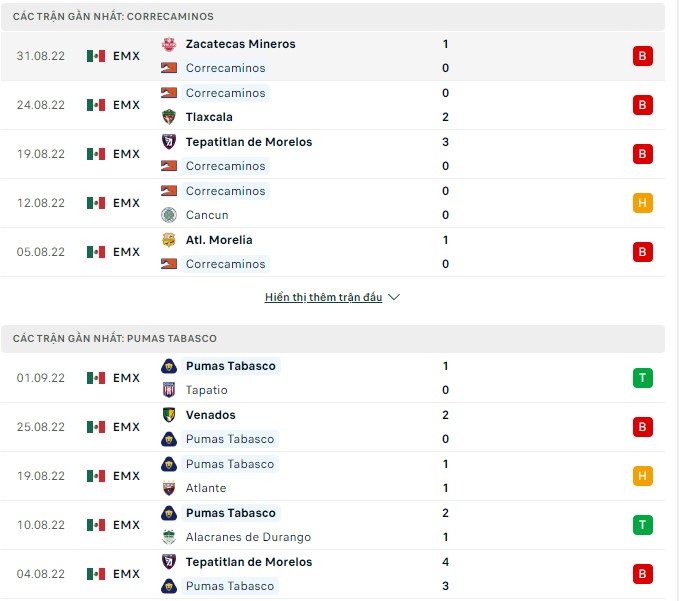Click the Tapatio team logo
This screenshot has height=601, width=679.
point(168,390)
